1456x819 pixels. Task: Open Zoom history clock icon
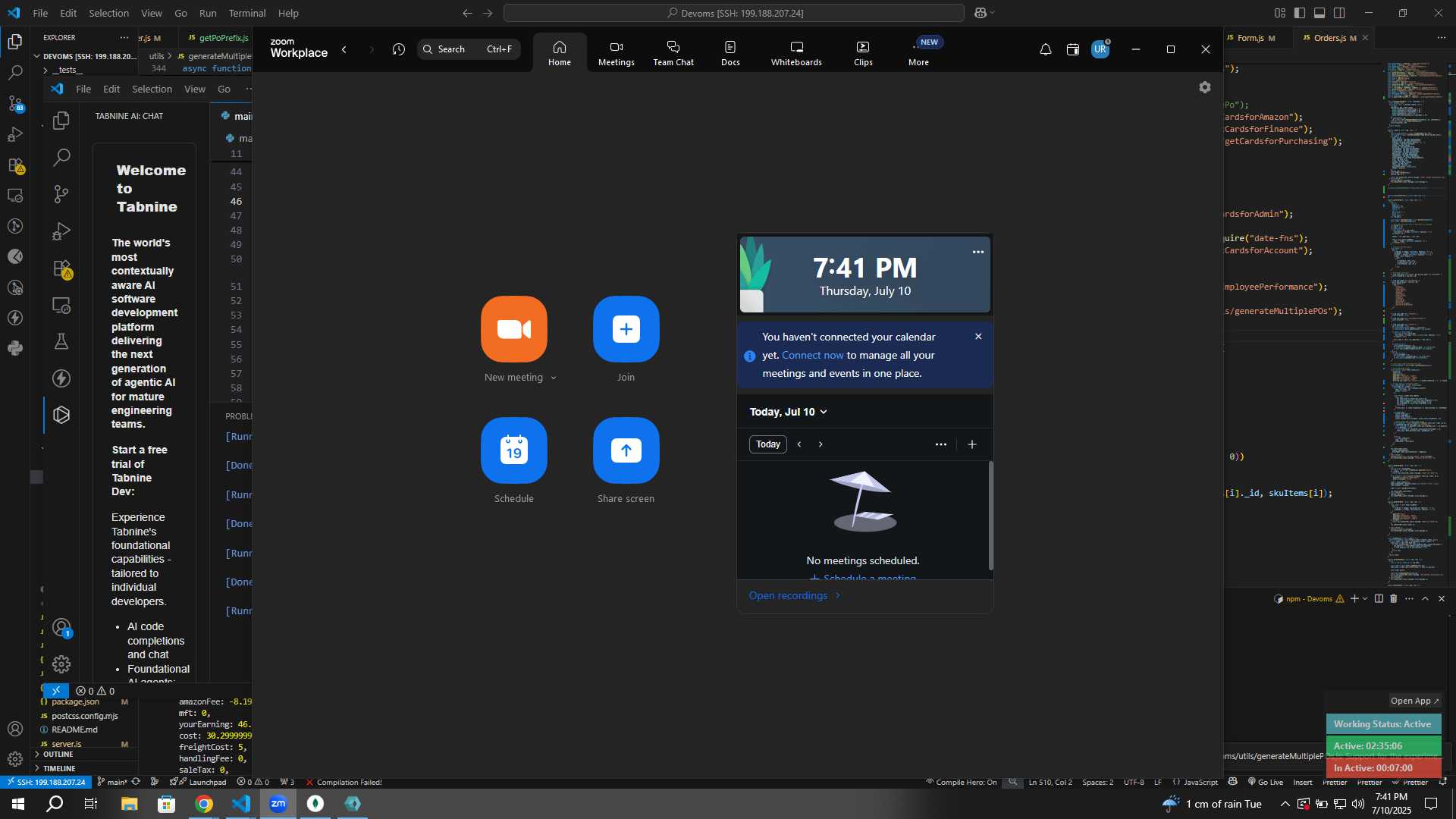coord(399,49)
